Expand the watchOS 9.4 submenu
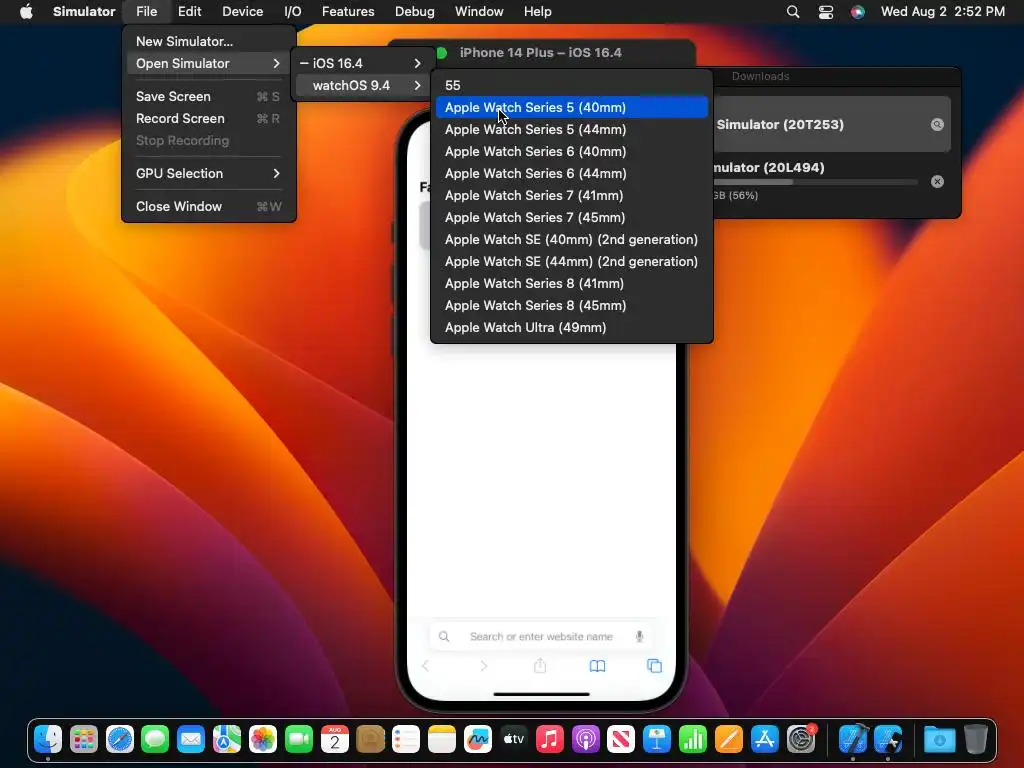This screenshot has height=768, width=1024. 360,86
